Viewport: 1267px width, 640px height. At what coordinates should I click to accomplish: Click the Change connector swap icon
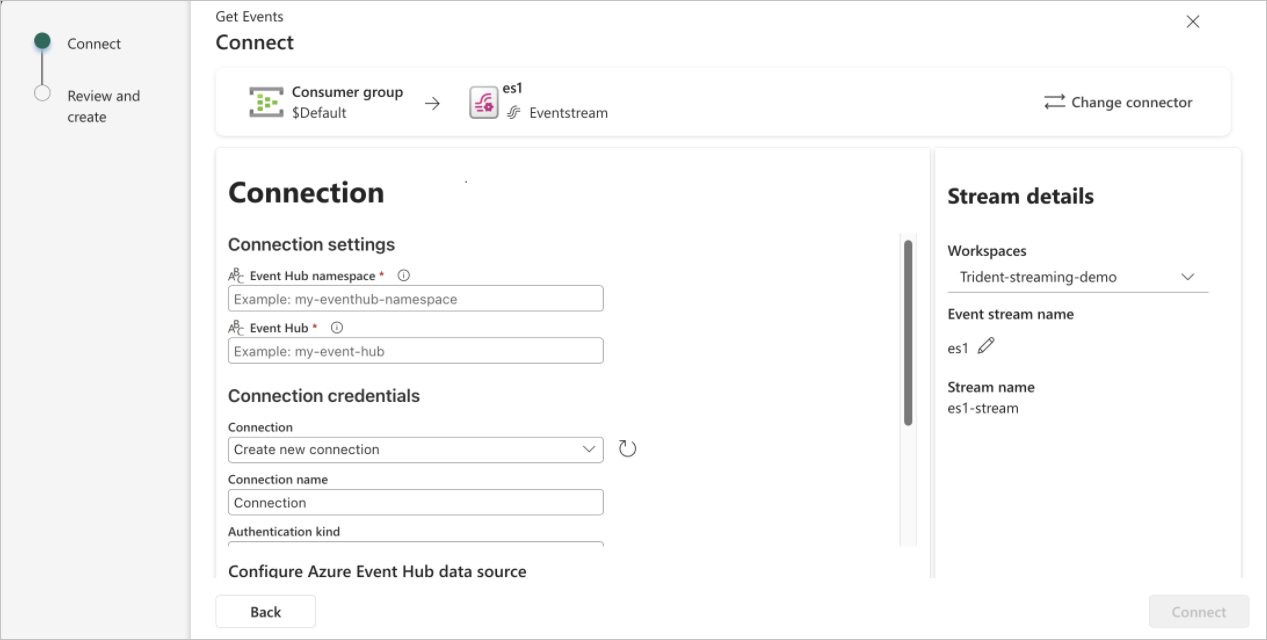[x=1055, y=102]
